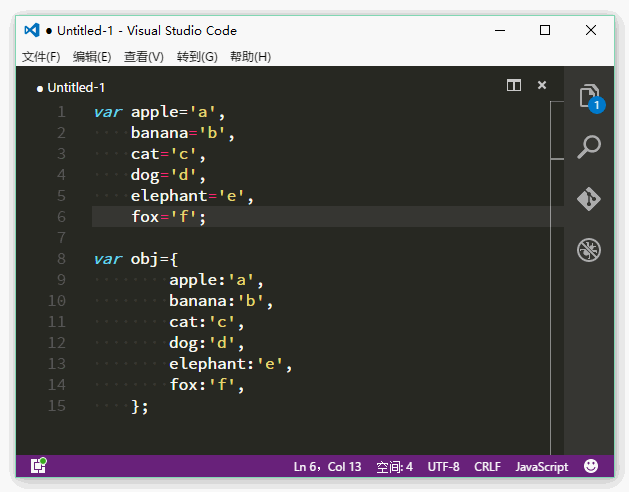Click the smiley feedback icon in status bar
Screen dimensions: 629x492
[591, 466]
